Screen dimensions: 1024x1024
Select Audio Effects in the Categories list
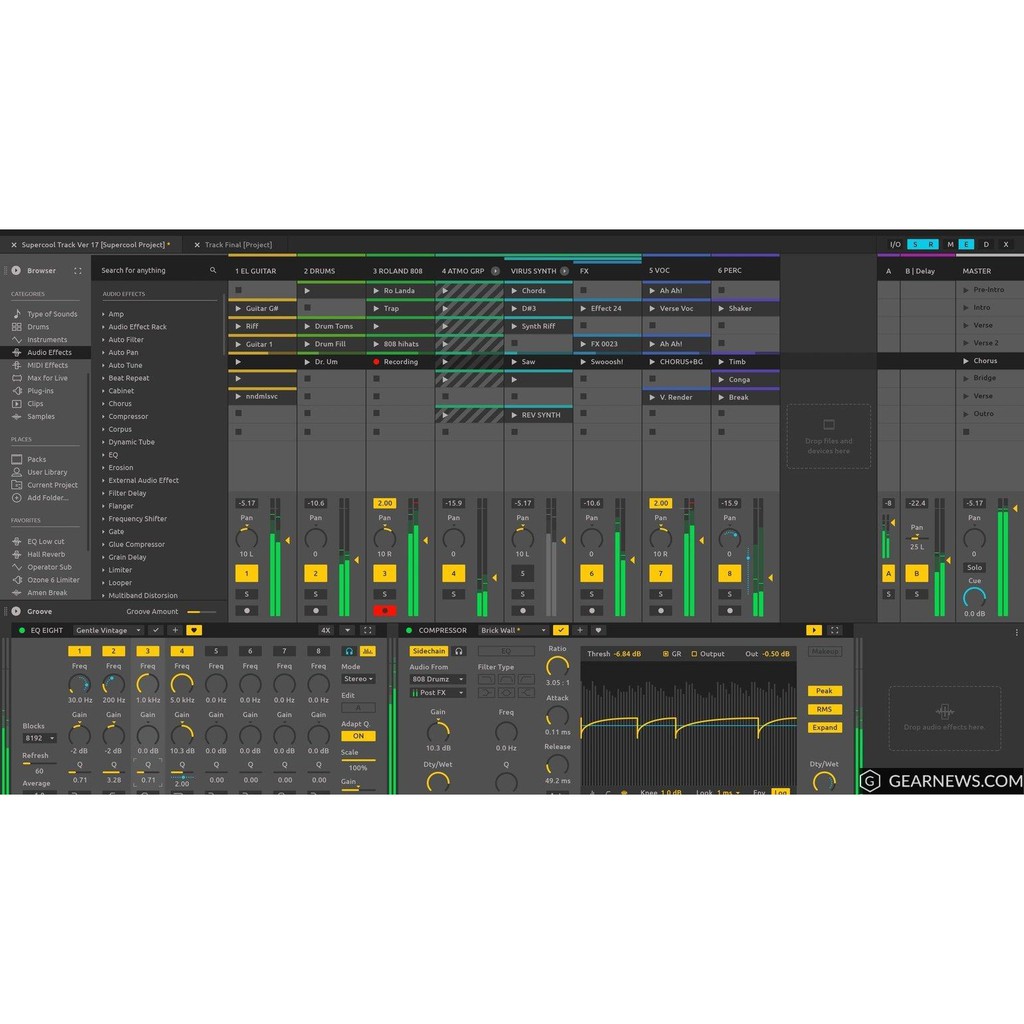tap(49, 353)
